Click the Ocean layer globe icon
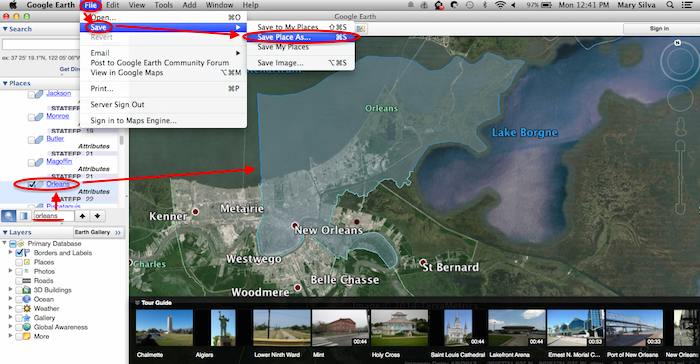This screenshot has width=700, height=364. pos(27,299)
